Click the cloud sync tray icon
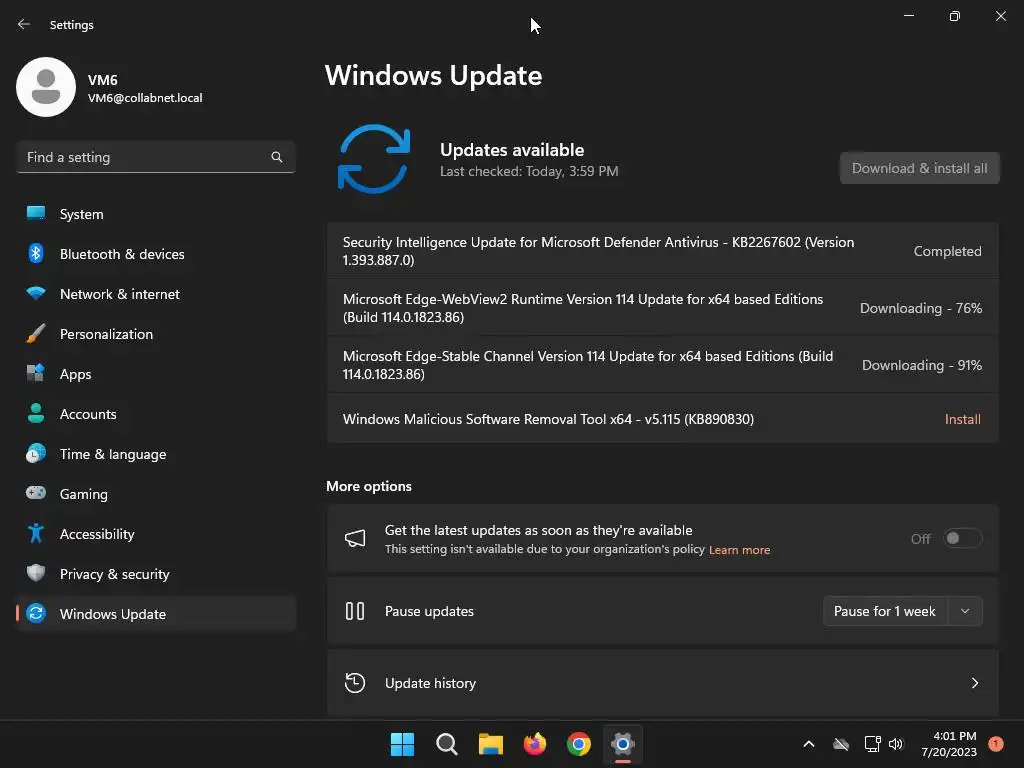The height and width of the screenshot is (768, 1024). pyautogui.click(x=841, y=744)
